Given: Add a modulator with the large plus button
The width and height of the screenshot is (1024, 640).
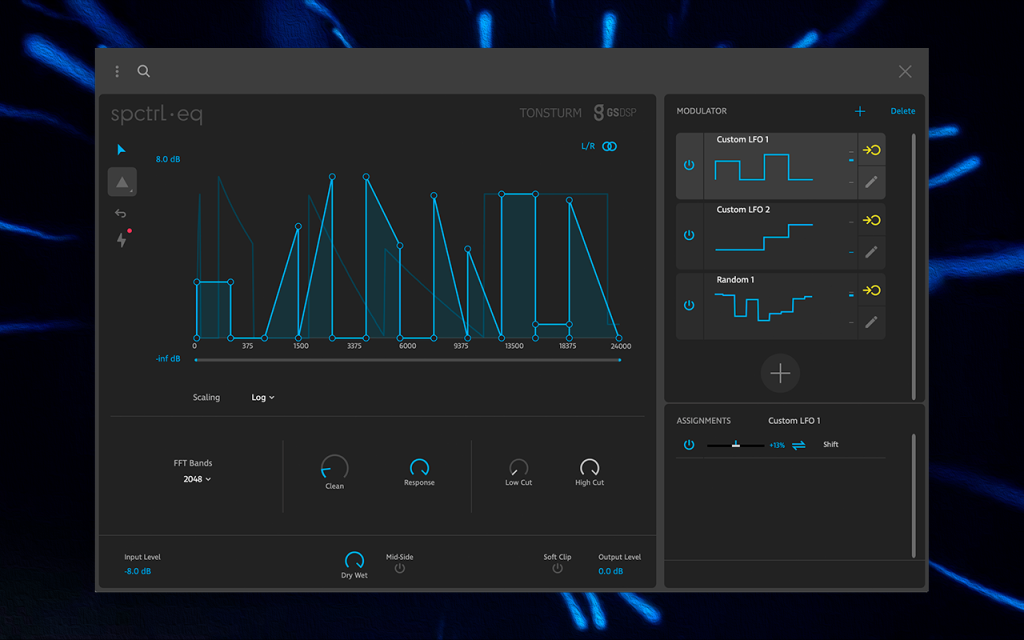Looking at the screenshot, I should tap(780, 374).
